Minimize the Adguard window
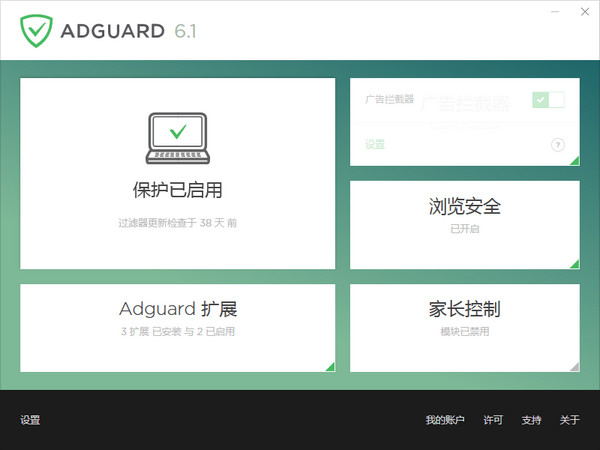600x450 pixels. [x=556, y=14]
